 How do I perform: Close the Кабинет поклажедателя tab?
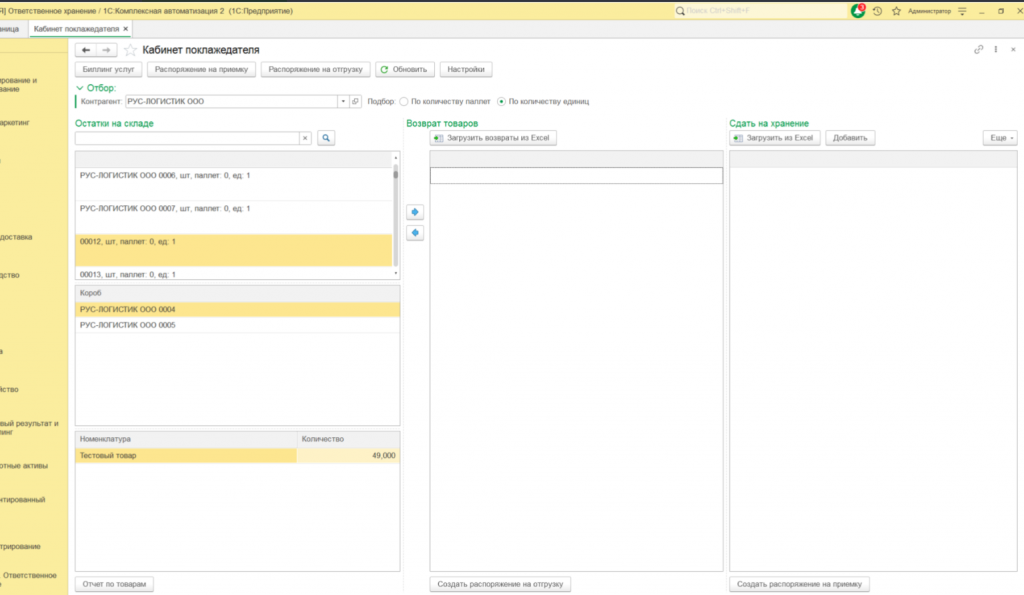(x=125, y=29)
